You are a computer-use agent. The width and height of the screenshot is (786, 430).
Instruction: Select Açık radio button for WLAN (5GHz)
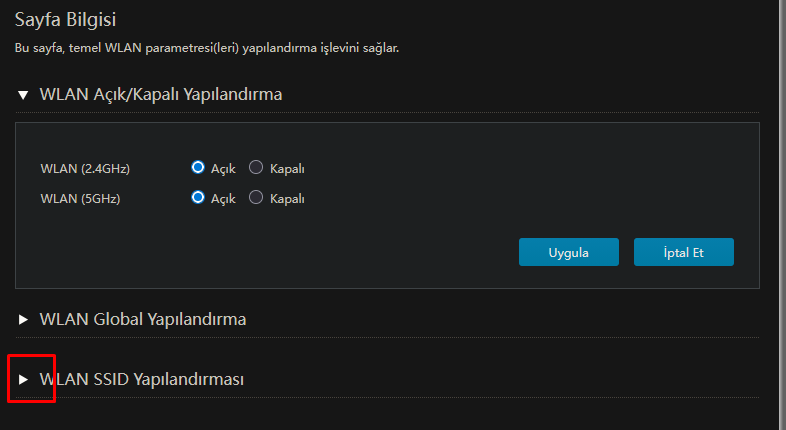[198, 197]
